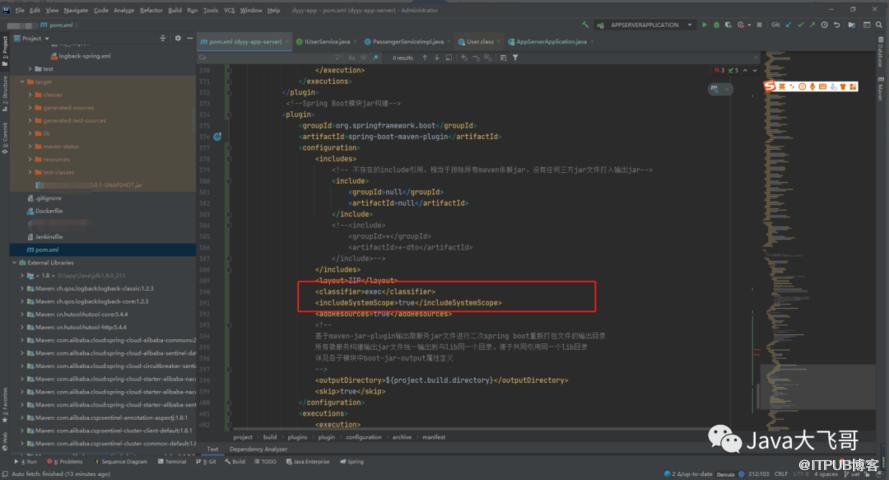Toggle the Terminal tool window at bottom
The image size is (889, 480).
(174, 462)
